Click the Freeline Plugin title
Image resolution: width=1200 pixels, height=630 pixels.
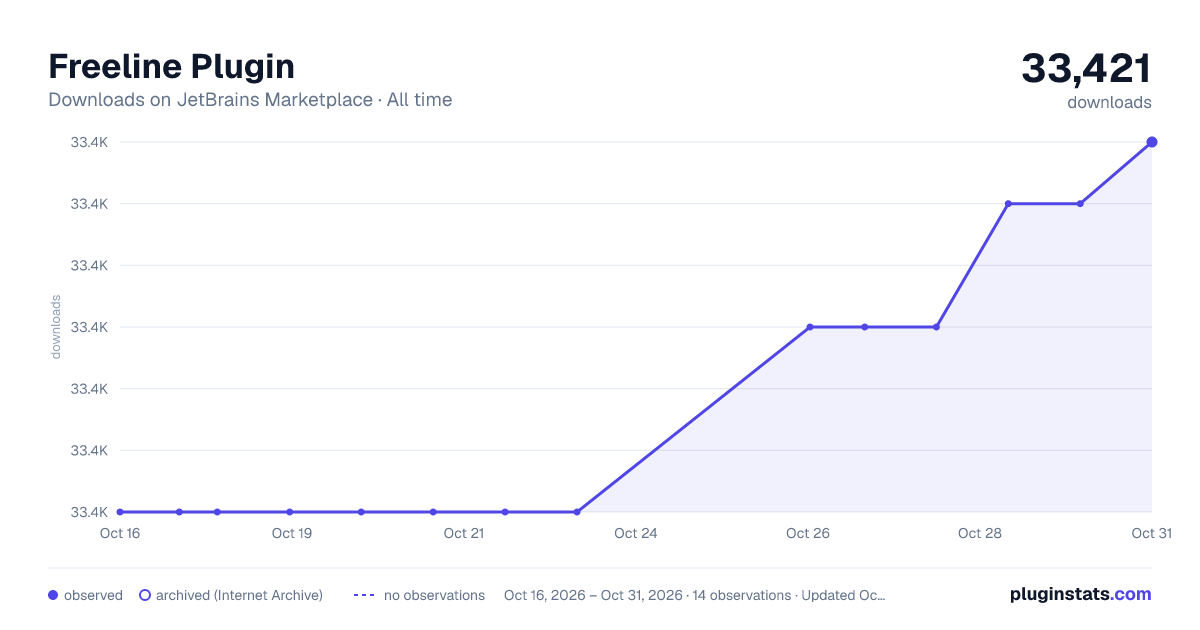pos(172,66)
